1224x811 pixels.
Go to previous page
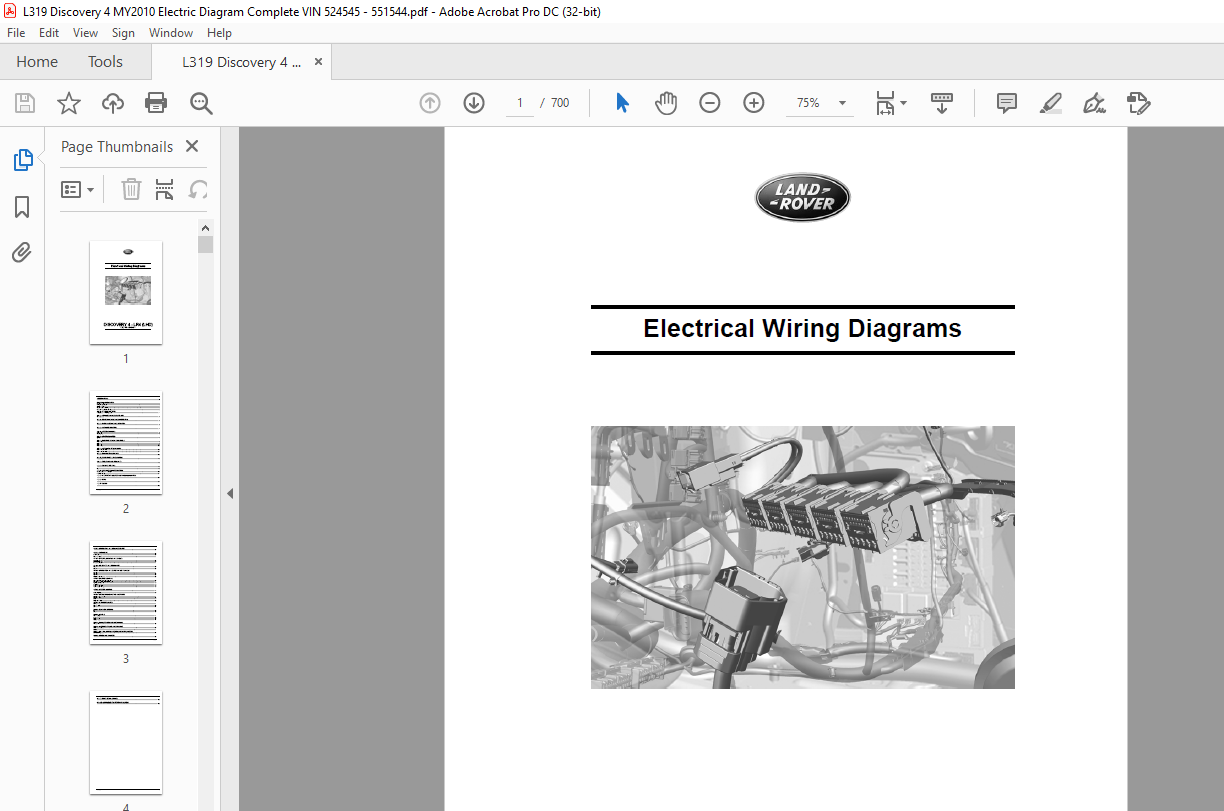pyautogui.click(x=430, y=103)
